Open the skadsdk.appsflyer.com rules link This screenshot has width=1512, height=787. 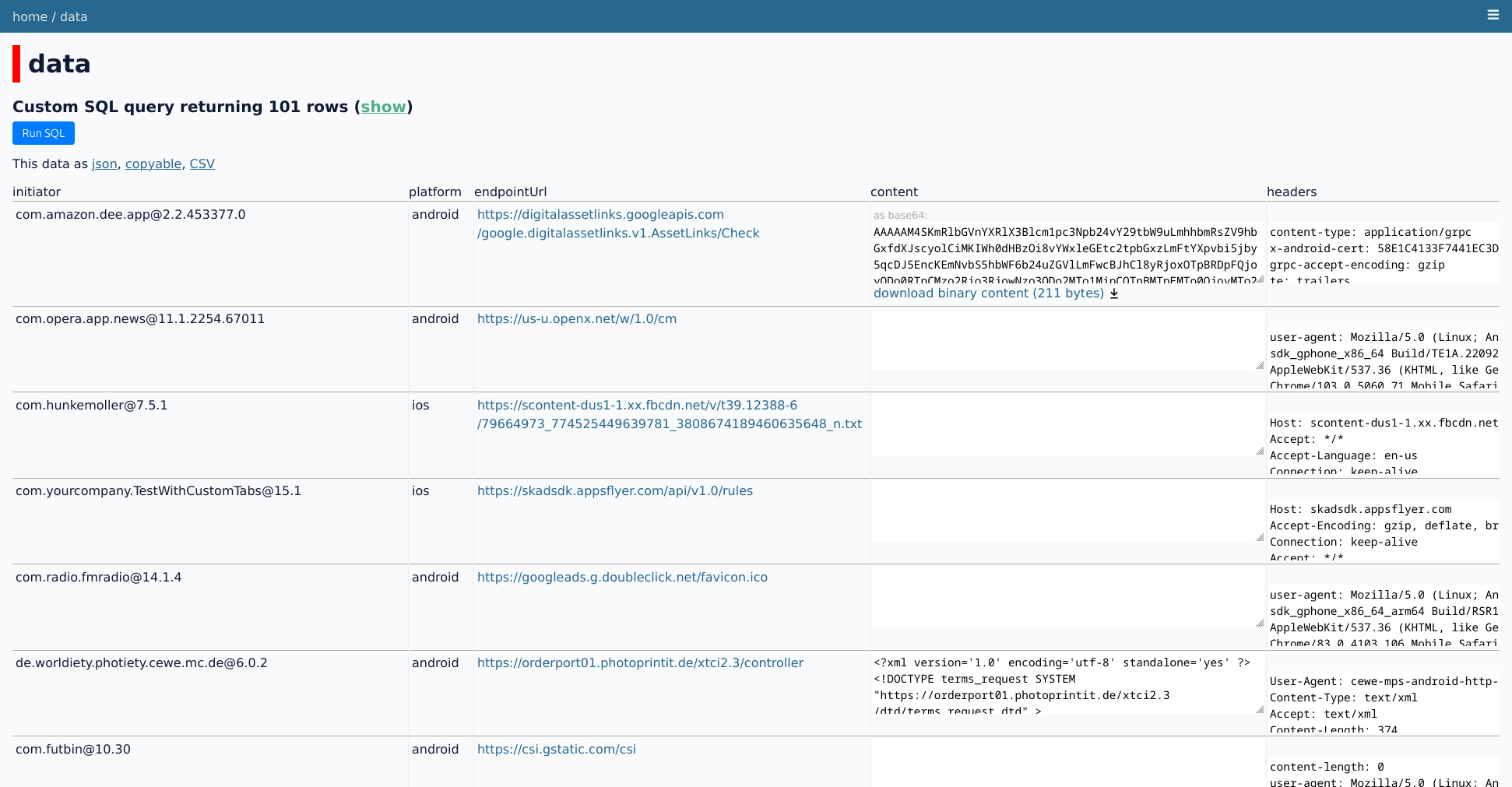click(x=614, y=490)
